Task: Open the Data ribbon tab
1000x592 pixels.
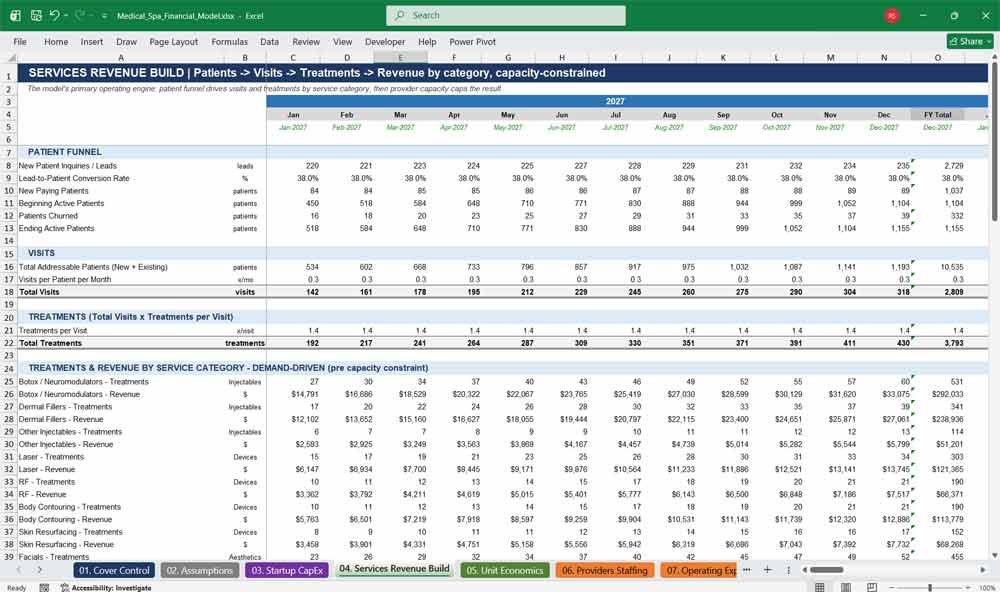Action: (269, 41)
